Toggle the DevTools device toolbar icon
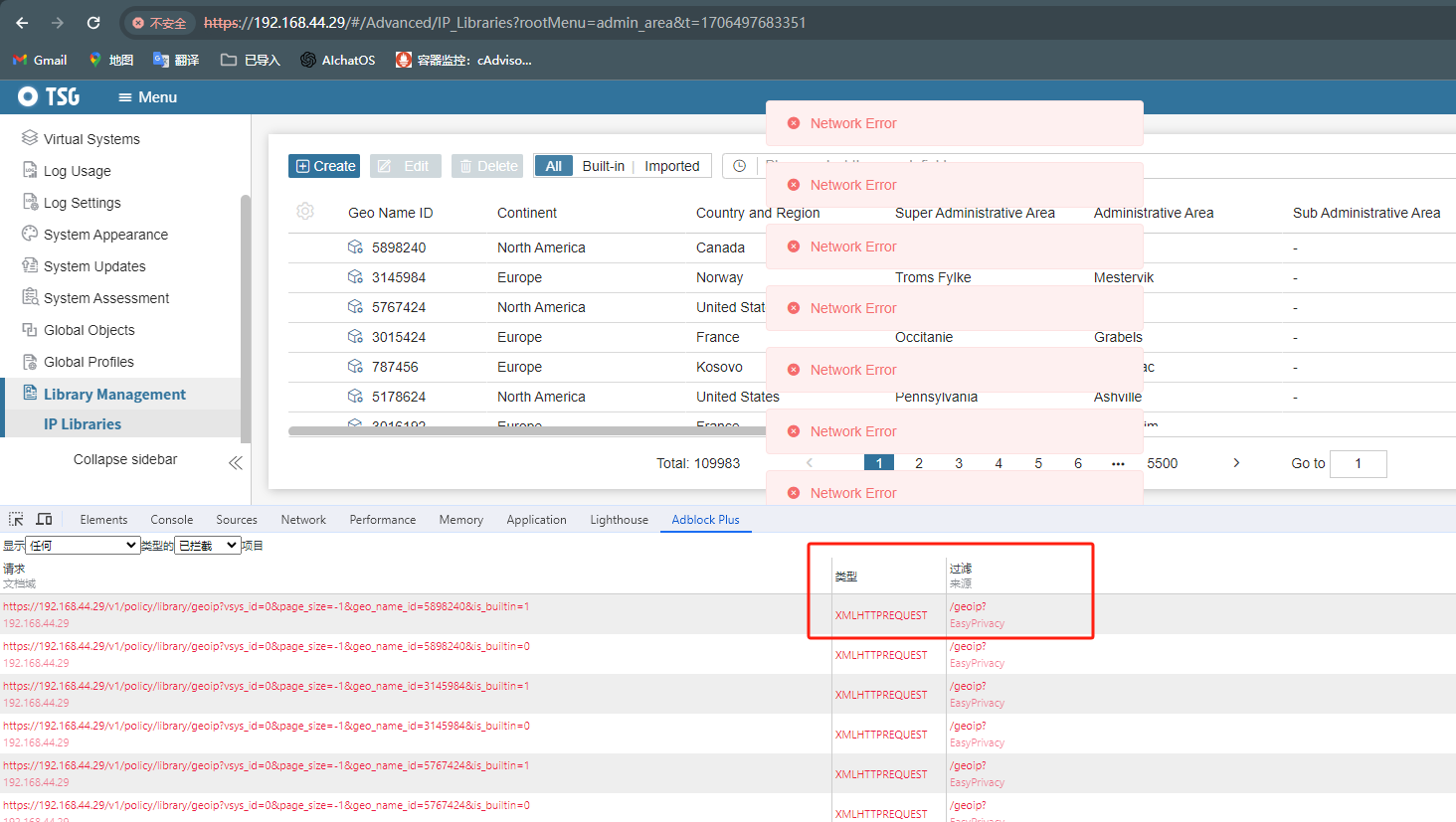1456x822 pixels. point(44,519)
